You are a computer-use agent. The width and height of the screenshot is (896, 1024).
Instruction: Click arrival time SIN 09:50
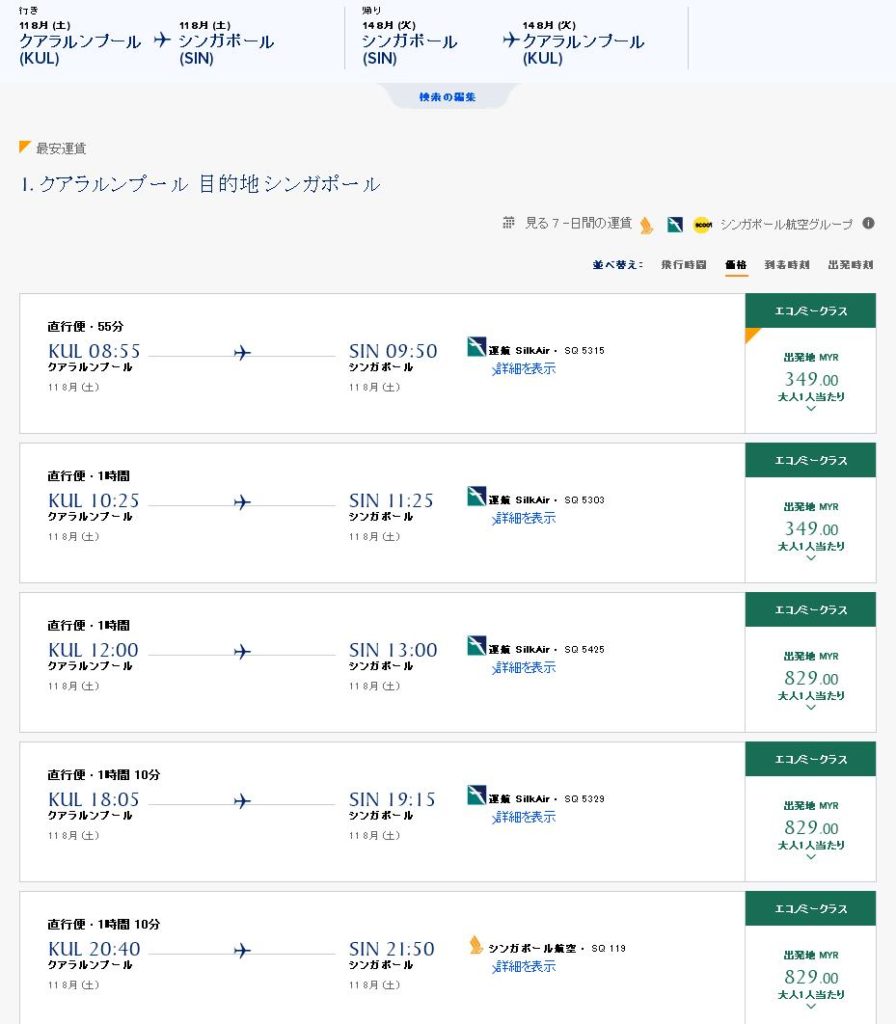pyautogui.click(x=392, y=351)
